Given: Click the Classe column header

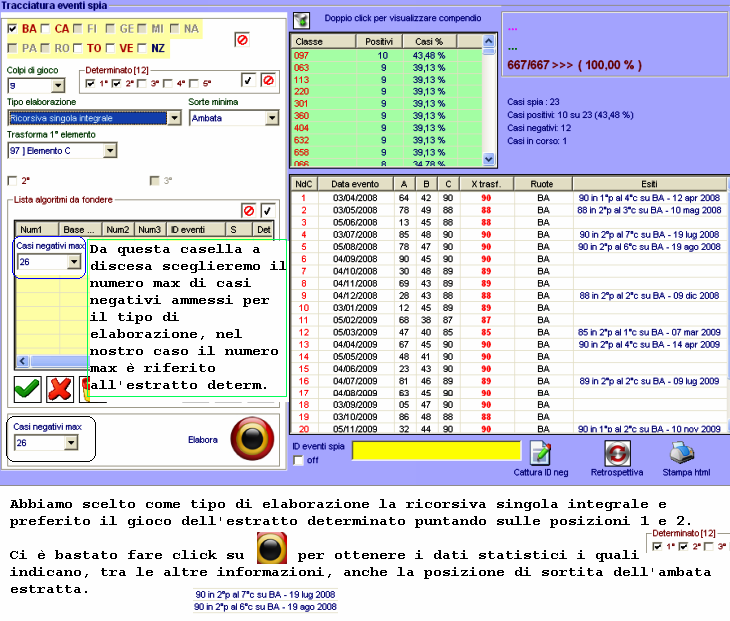Looking at the screenshot, I should pos(324,41).
